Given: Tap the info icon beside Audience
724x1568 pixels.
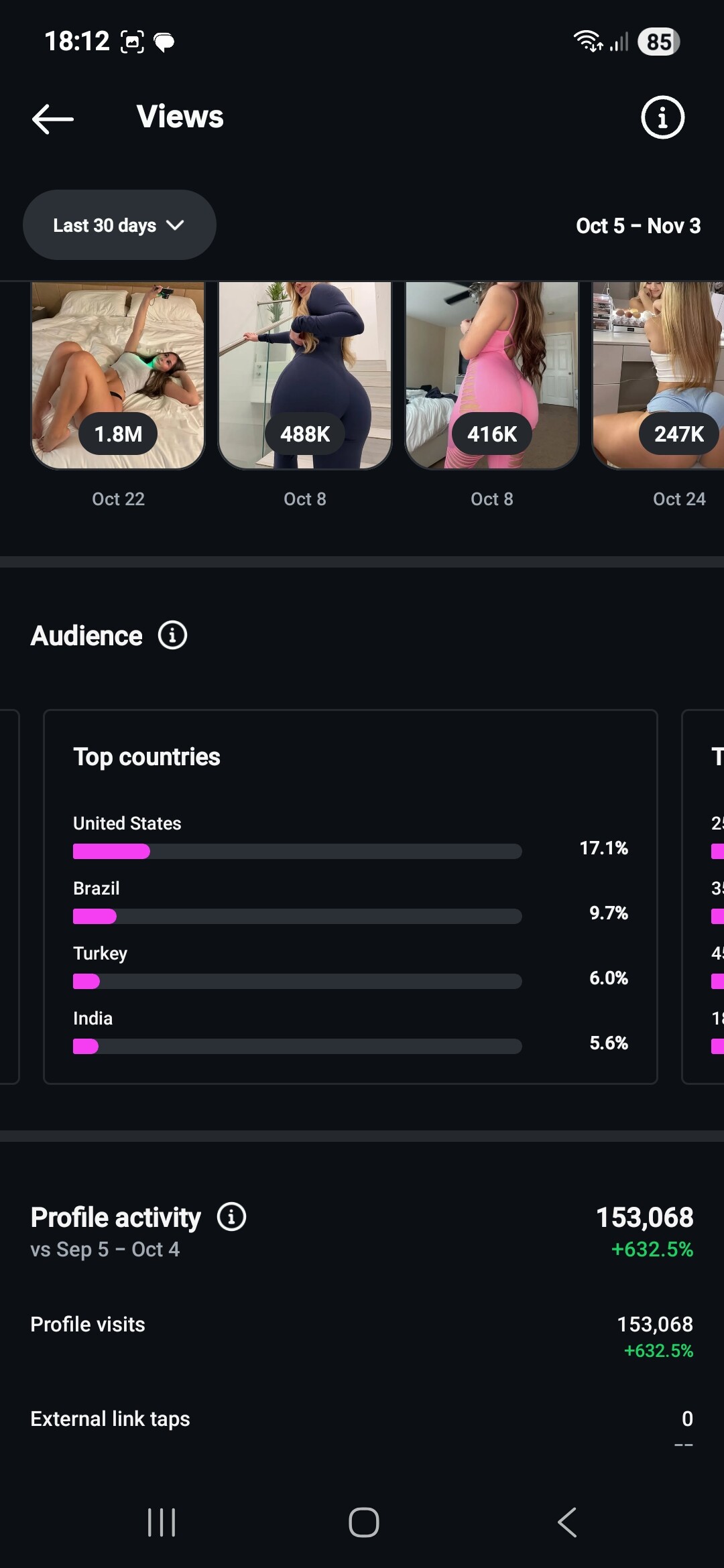Looking at the screenshot, I should (x=172, y=635).
